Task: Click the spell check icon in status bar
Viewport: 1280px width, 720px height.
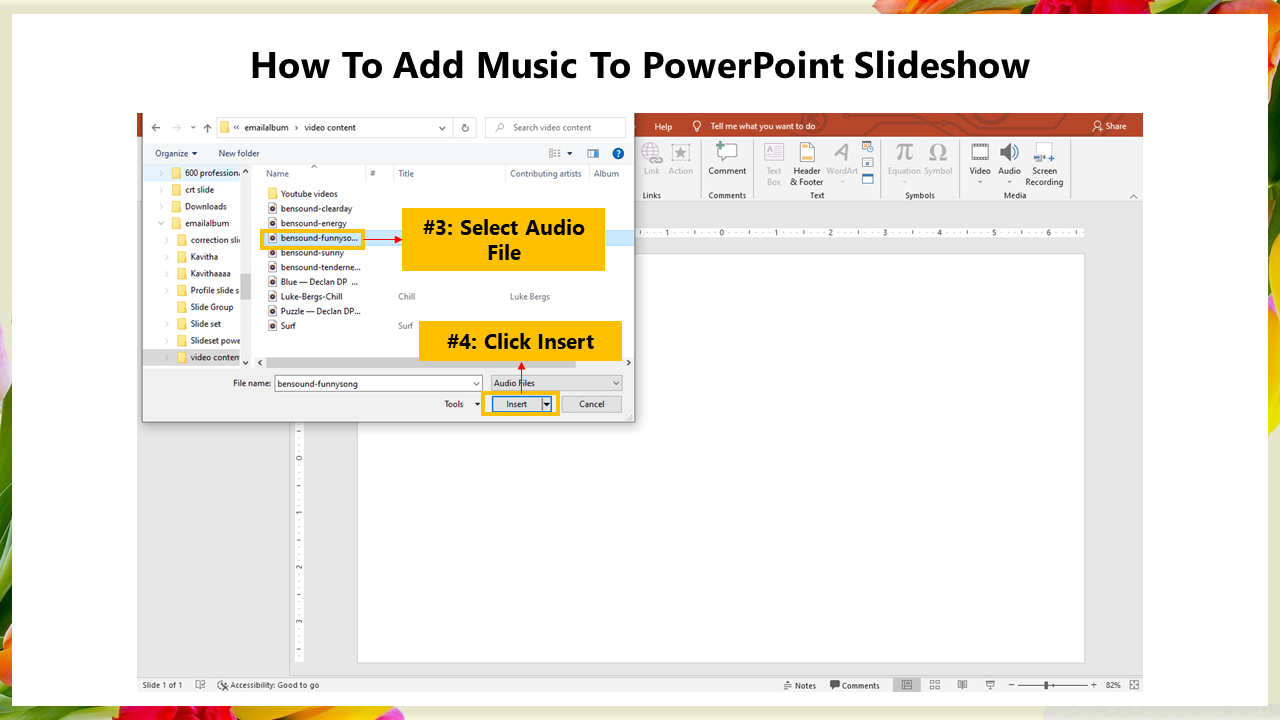Action: (201, 685)
